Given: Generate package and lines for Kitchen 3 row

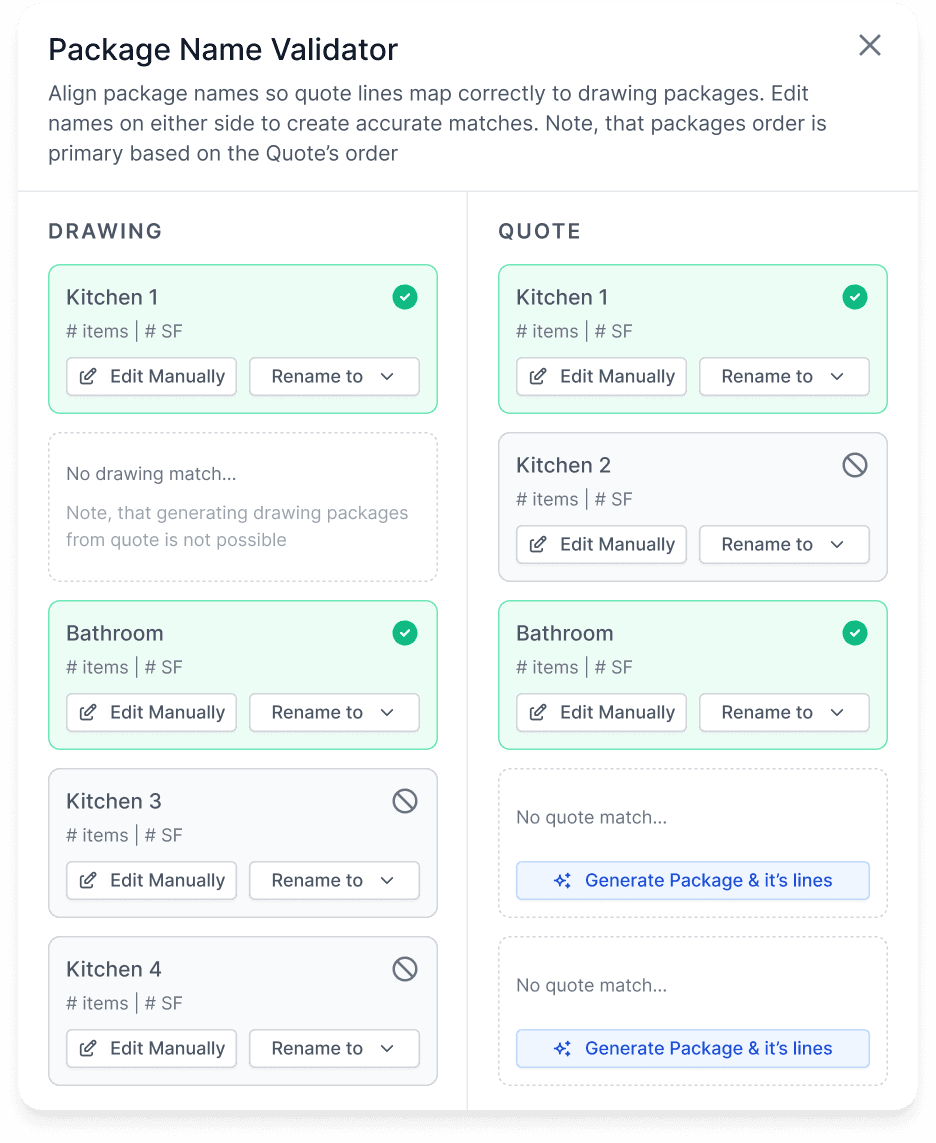Looking at the screenshot, I should pyautogui.click(x=693, y=881).
